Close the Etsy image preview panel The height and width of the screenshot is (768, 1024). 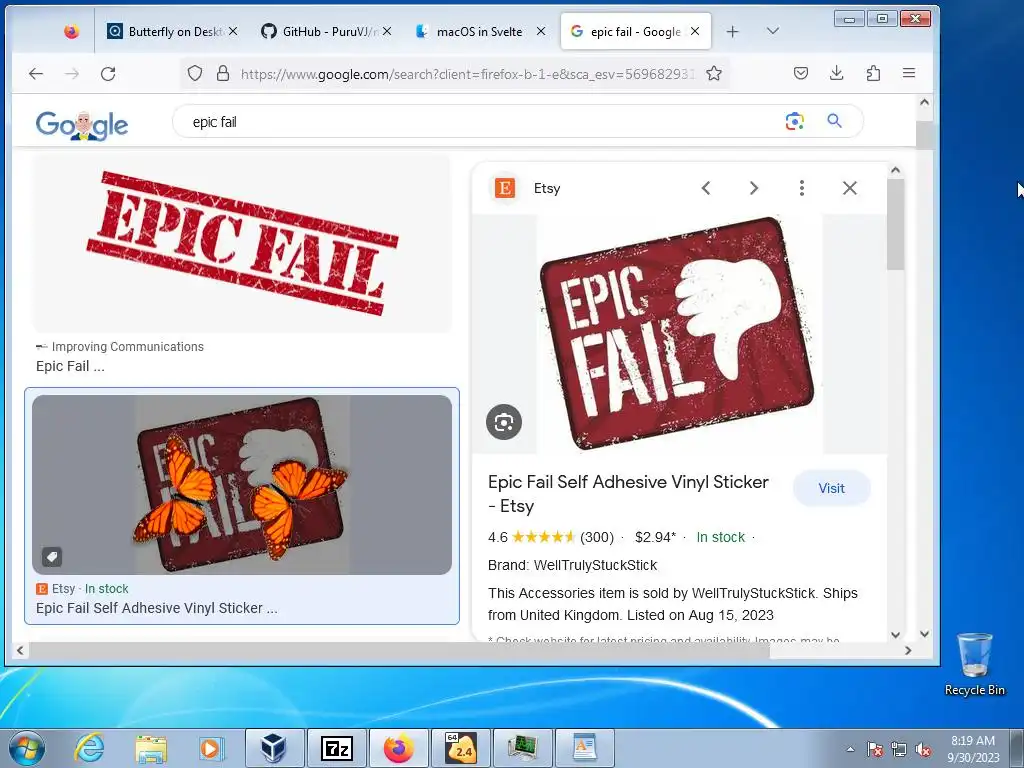[850, 188]
